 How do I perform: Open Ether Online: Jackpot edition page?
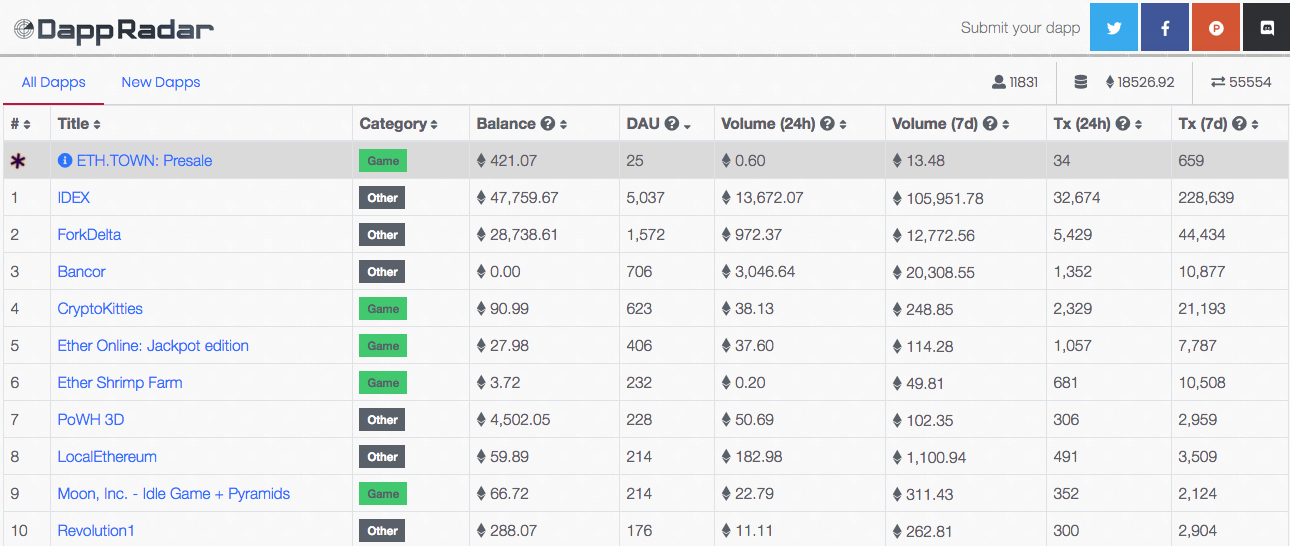pos(153,345)
